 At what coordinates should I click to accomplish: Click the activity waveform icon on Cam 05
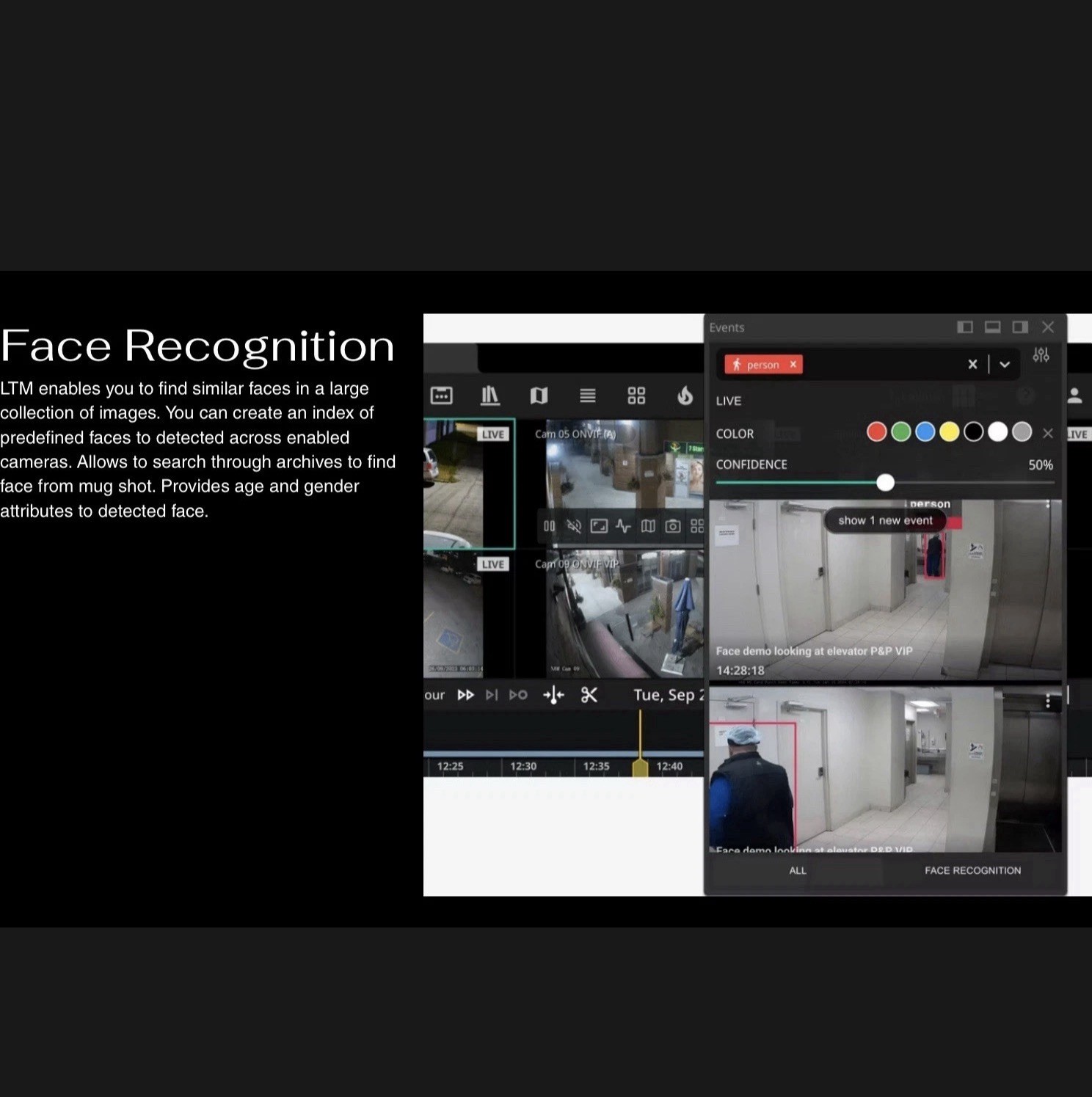point(623,526)
